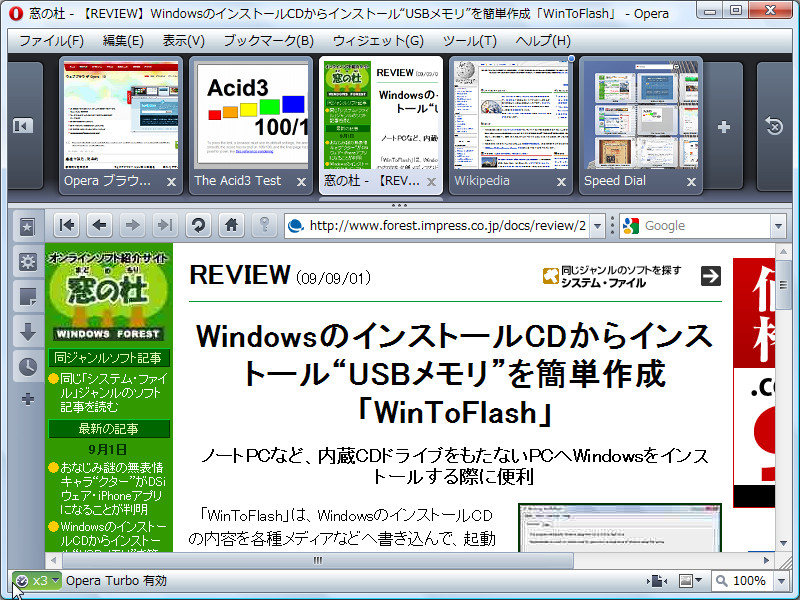Image resolution: width=800 pixels, height=600 pixels.
Task: Open the History panel icon in sidebar
Action: pyautogui.click(x=27, y=366)
